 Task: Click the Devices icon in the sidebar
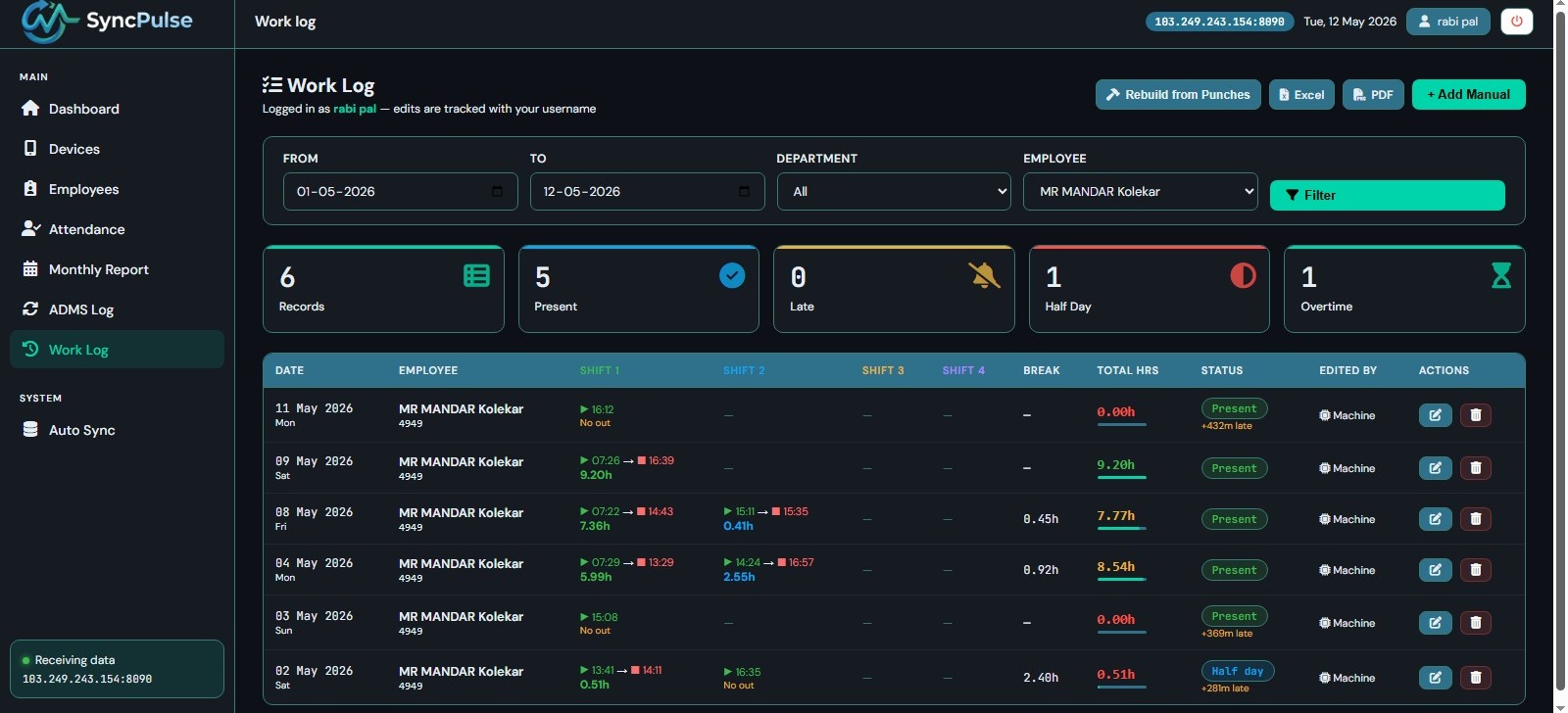pyautogui.click(x=30, y=149)
